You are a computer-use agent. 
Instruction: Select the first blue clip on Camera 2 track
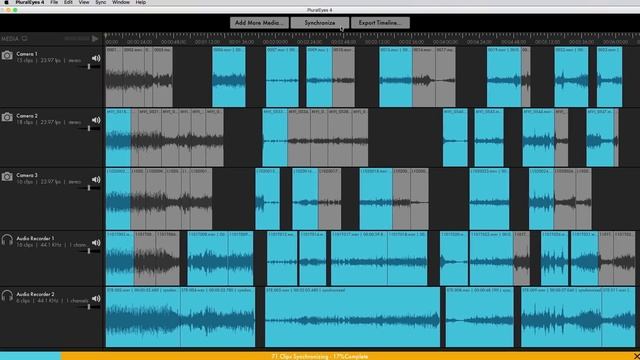pos(118,138)
